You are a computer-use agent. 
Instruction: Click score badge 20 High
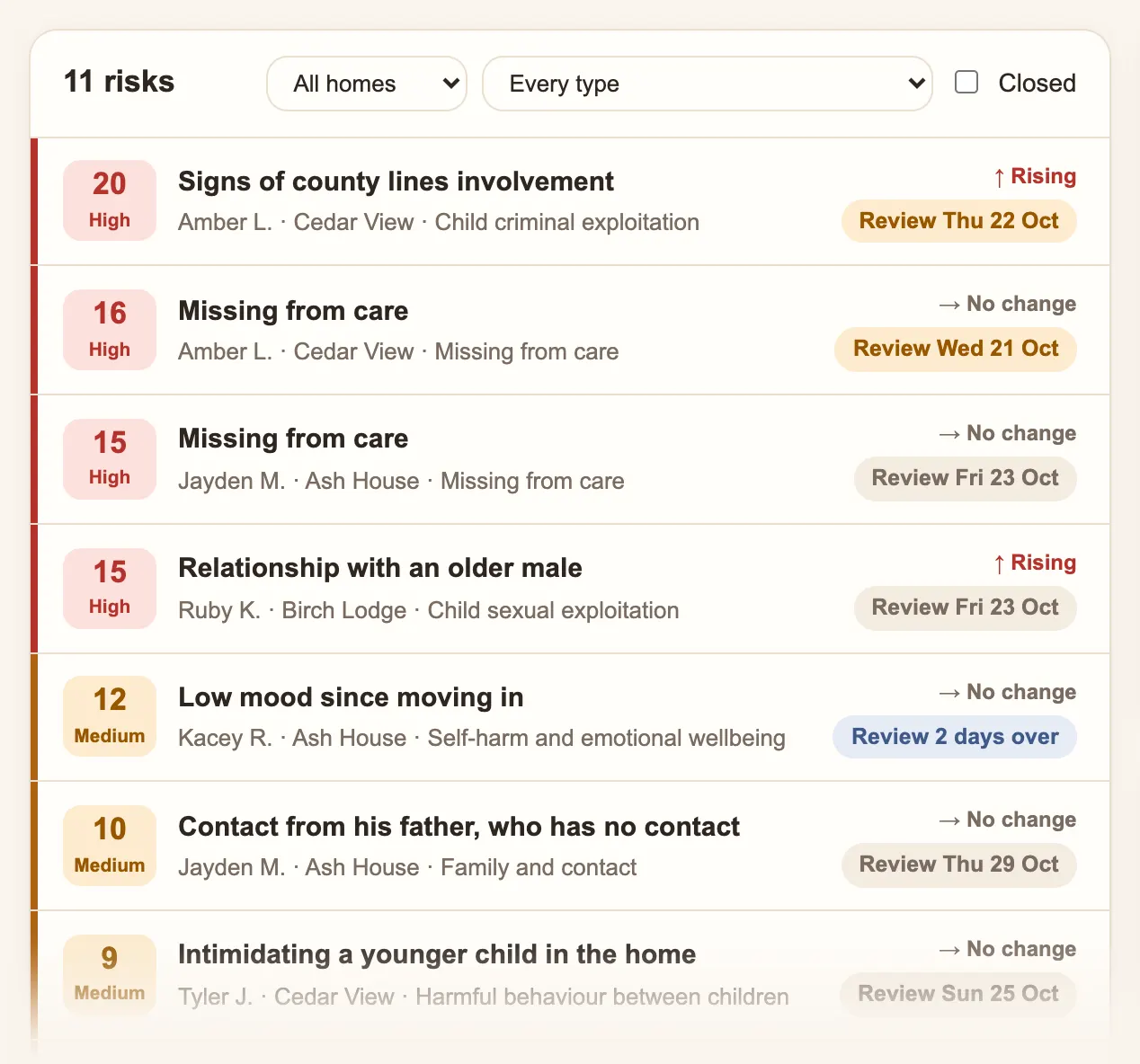coord(110,200)
